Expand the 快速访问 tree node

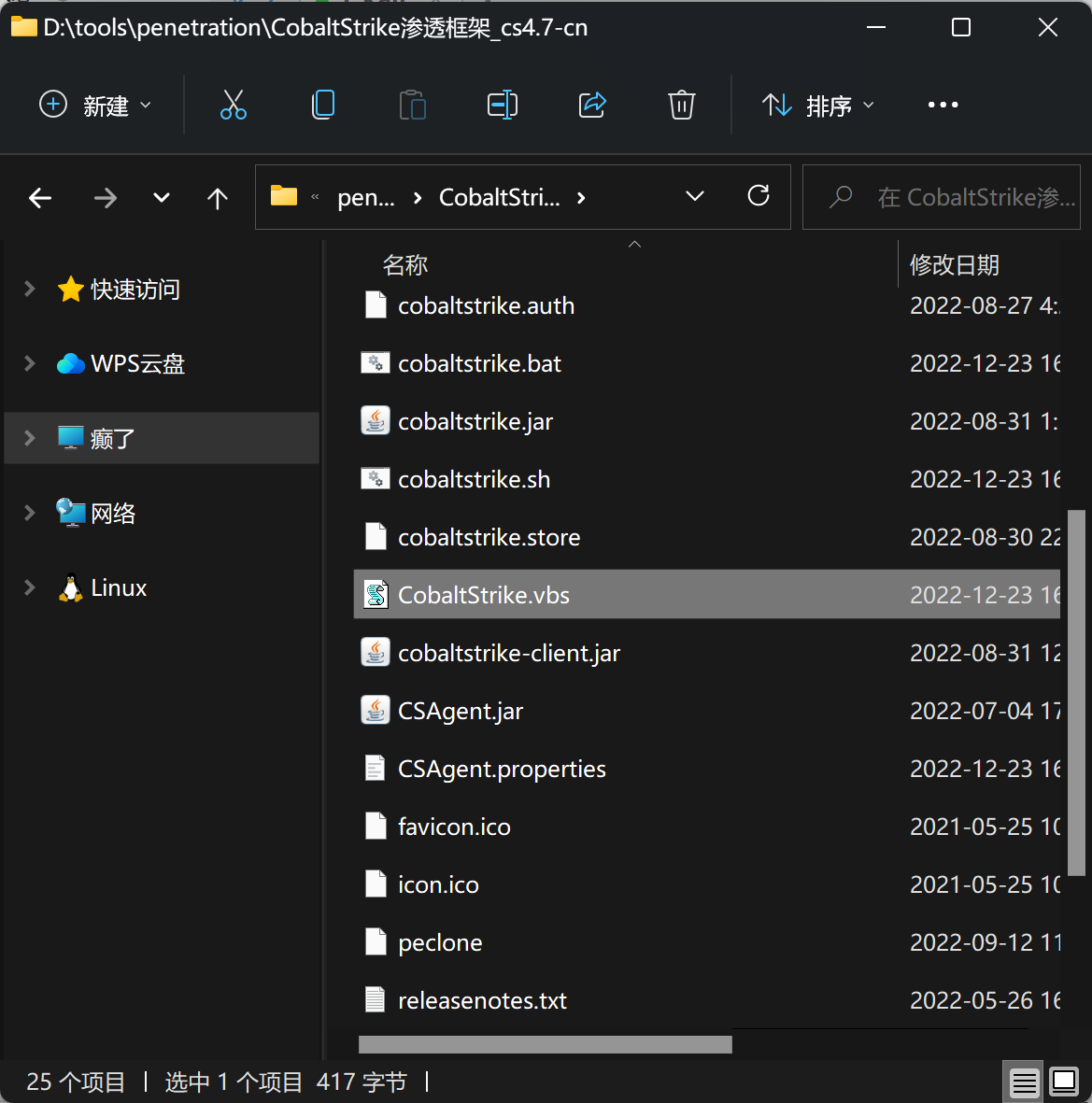[x=30, y=289]
